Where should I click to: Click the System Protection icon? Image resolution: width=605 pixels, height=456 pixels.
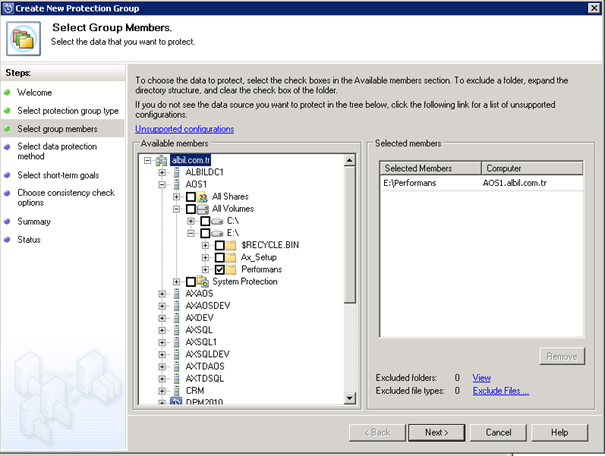click(203, 281)
